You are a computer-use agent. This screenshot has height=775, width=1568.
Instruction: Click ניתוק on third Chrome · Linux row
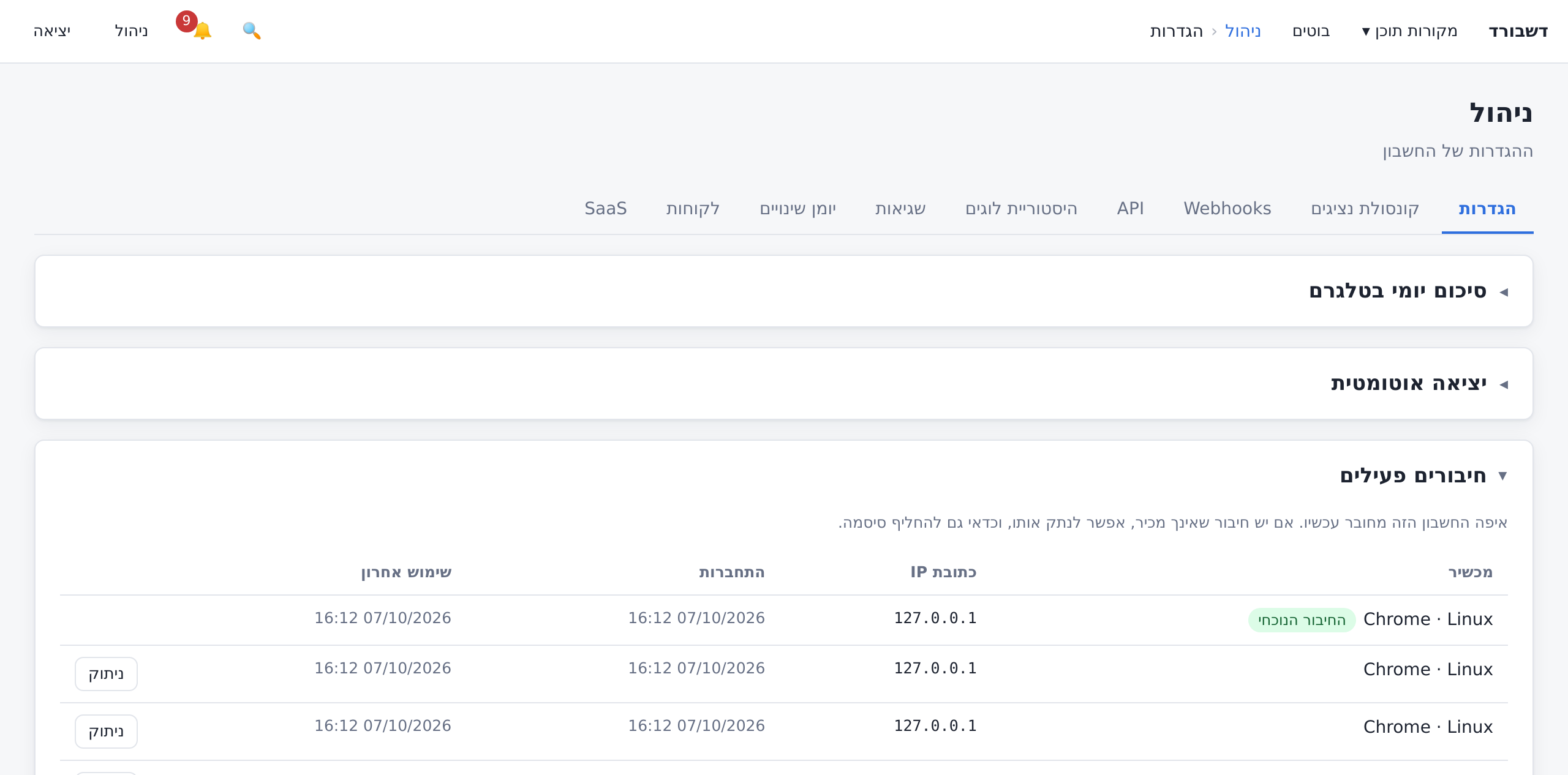coord(106,732)
